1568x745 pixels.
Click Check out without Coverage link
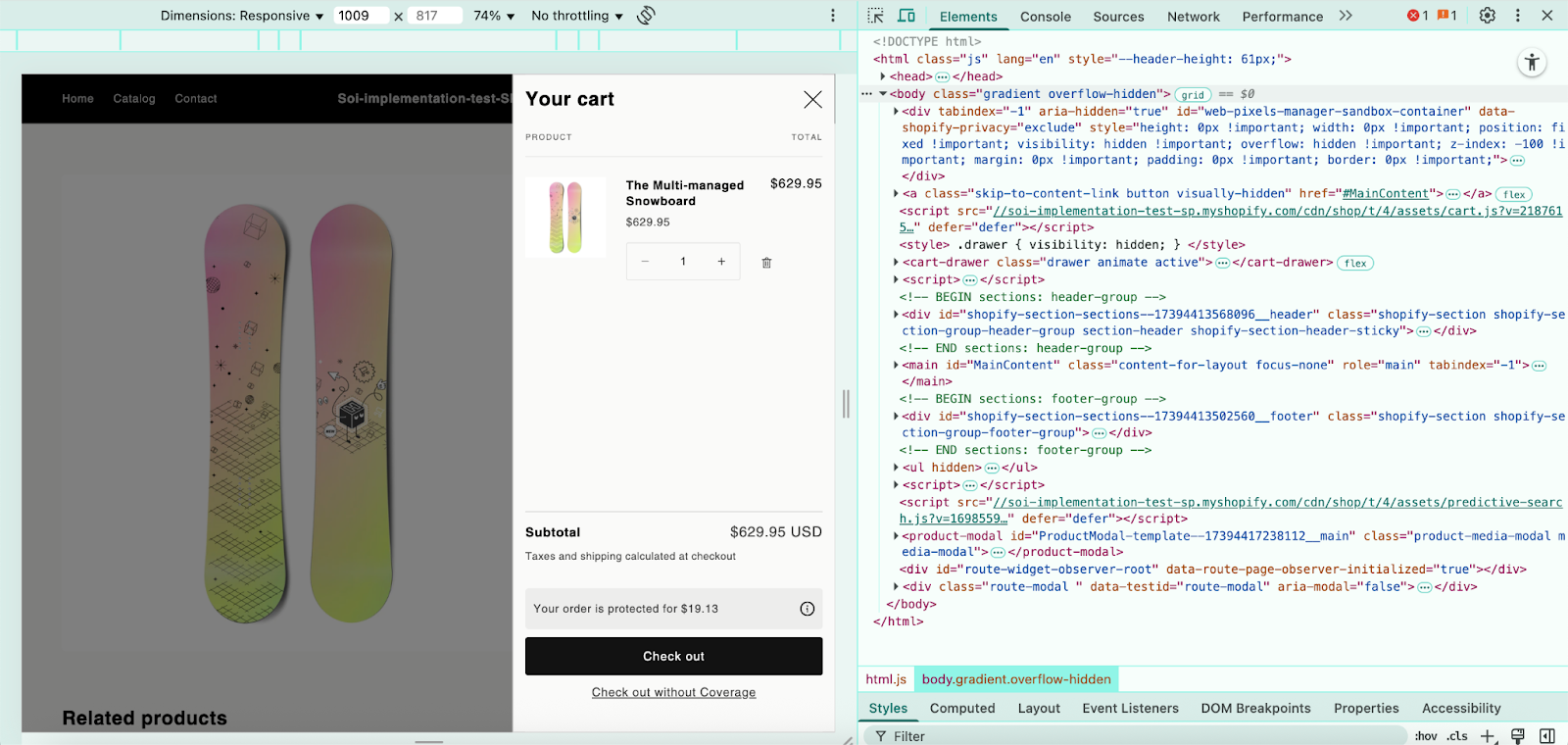pos(673,692)
